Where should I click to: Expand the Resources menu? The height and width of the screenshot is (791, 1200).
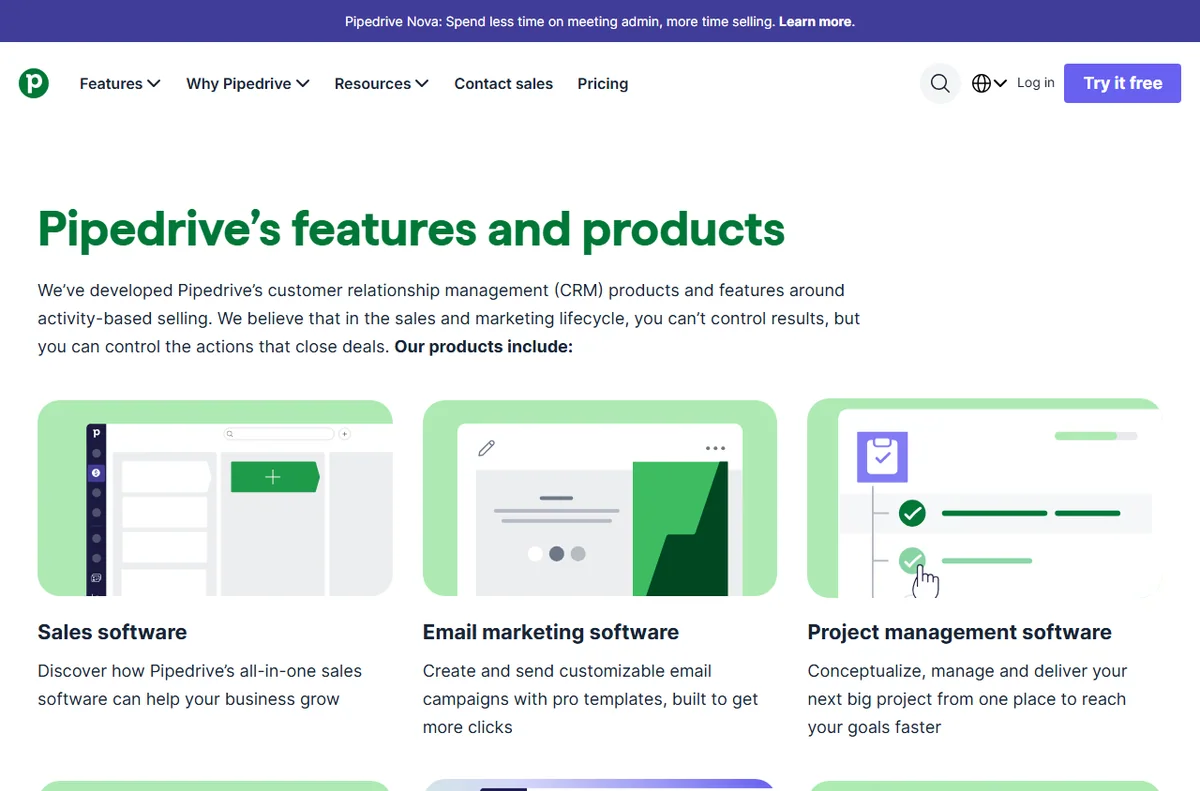[x=382, y=84]
